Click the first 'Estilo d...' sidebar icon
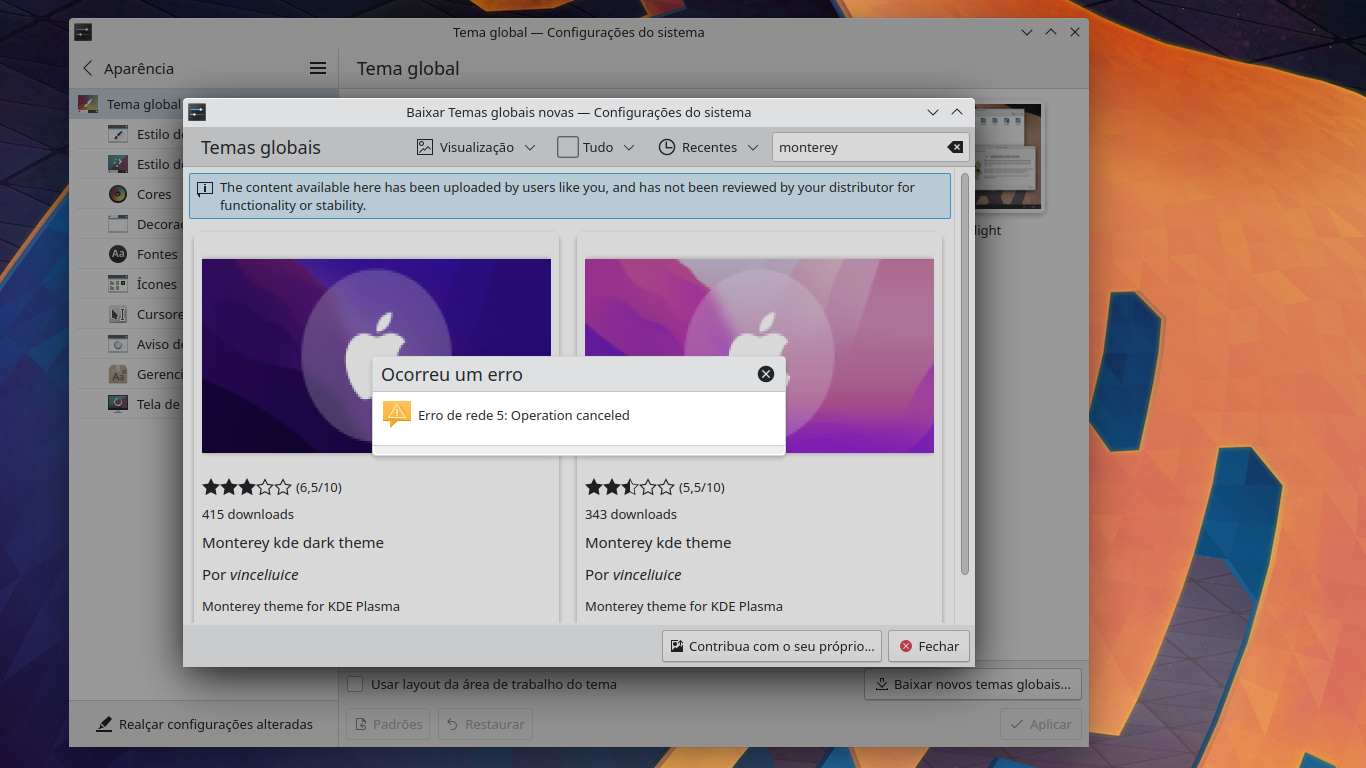The image size is (1366, 768). (118, 134)
